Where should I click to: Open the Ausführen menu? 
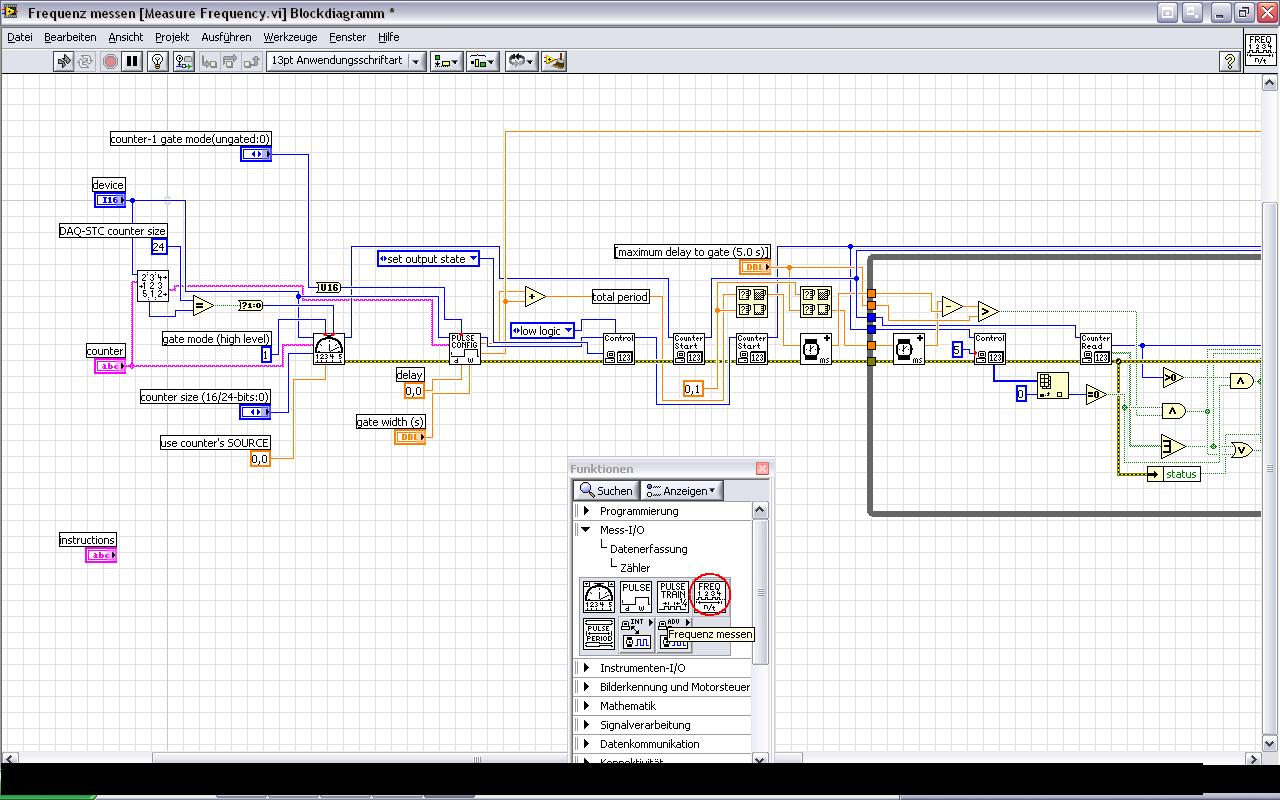tap(226, 37)
